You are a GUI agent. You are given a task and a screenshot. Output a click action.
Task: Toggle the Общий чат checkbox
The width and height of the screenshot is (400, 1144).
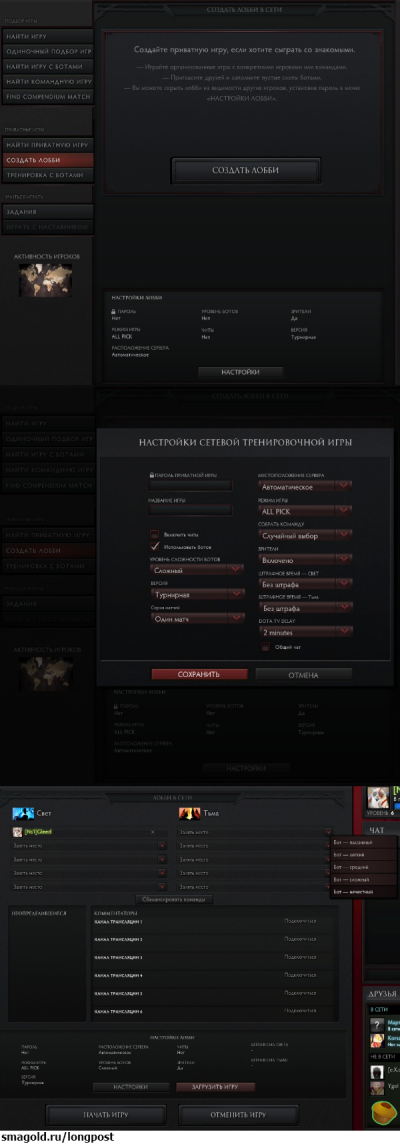click(x=266, y=646)
